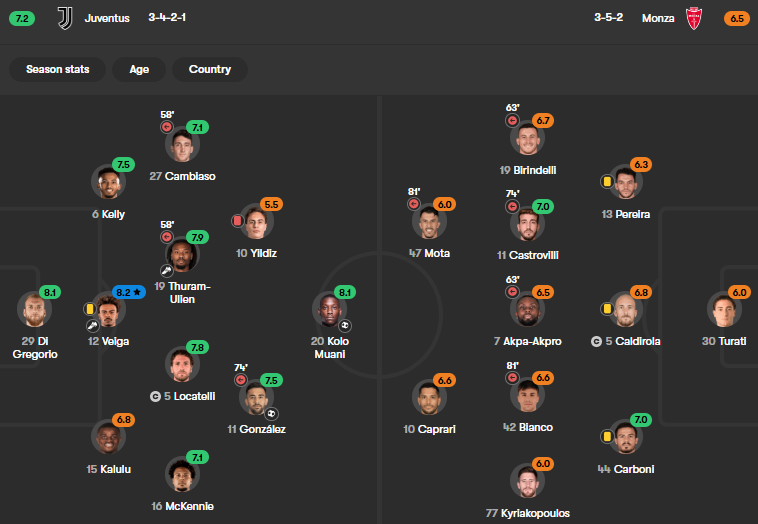Click Yildiz's red card icon
758x524 pixels.
click(x=237, y=221)
